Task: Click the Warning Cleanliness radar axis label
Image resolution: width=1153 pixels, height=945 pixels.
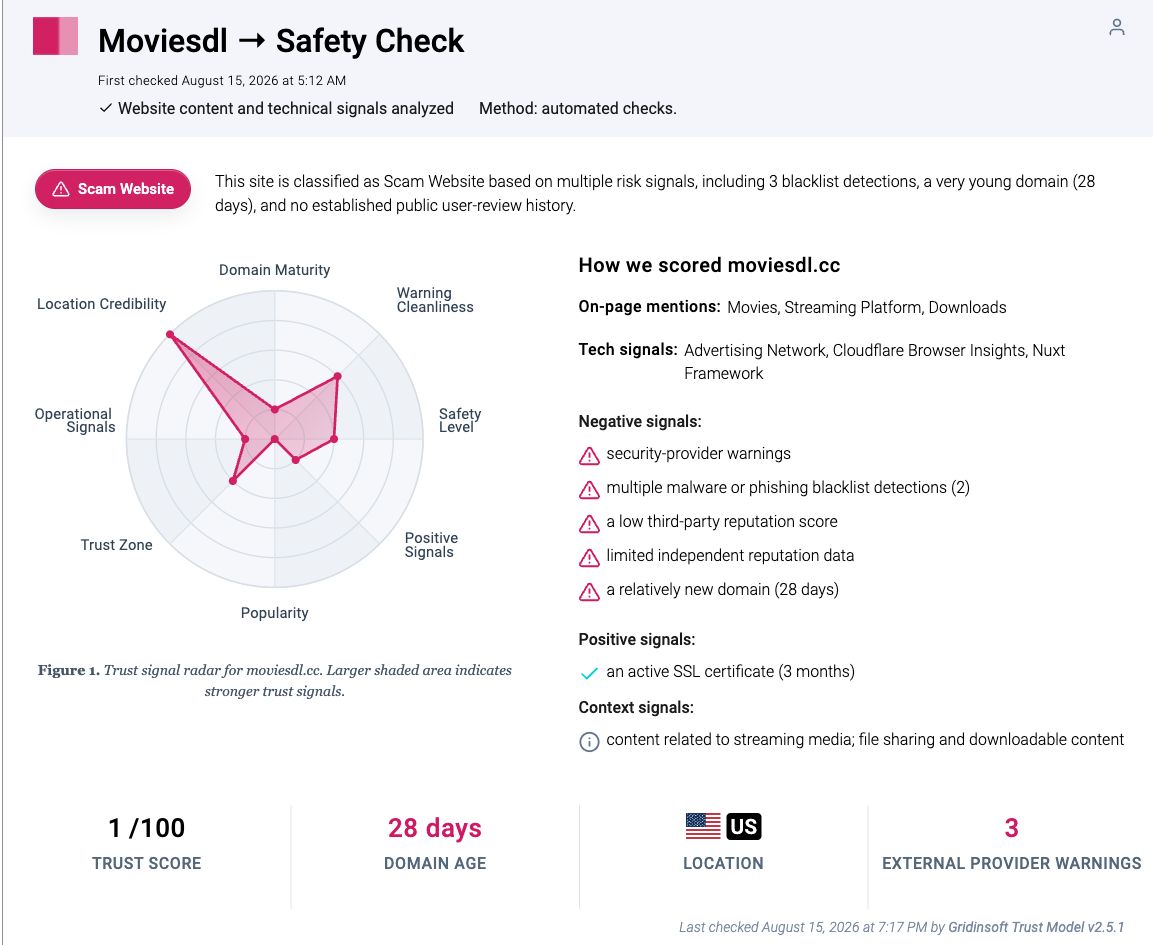Action: click(x=435, y=300)
